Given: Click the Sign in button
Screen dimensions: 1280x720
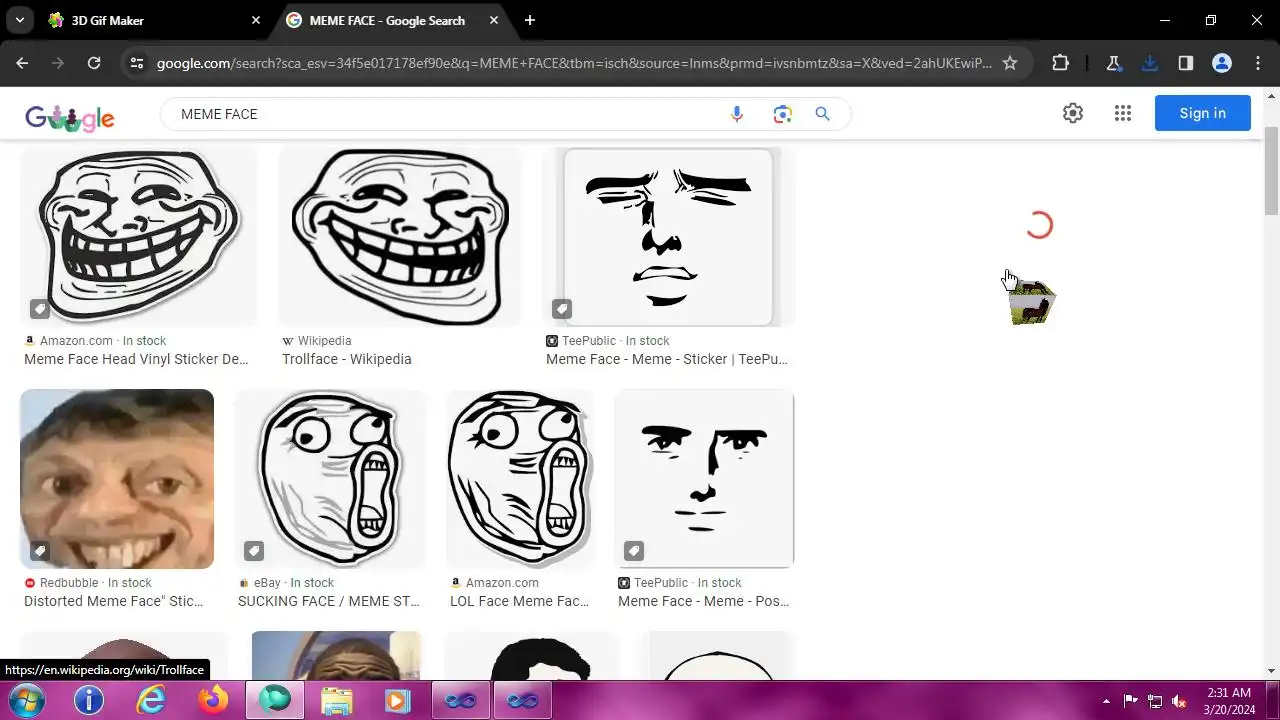Looking at the screenshot, I should 1202,113.
